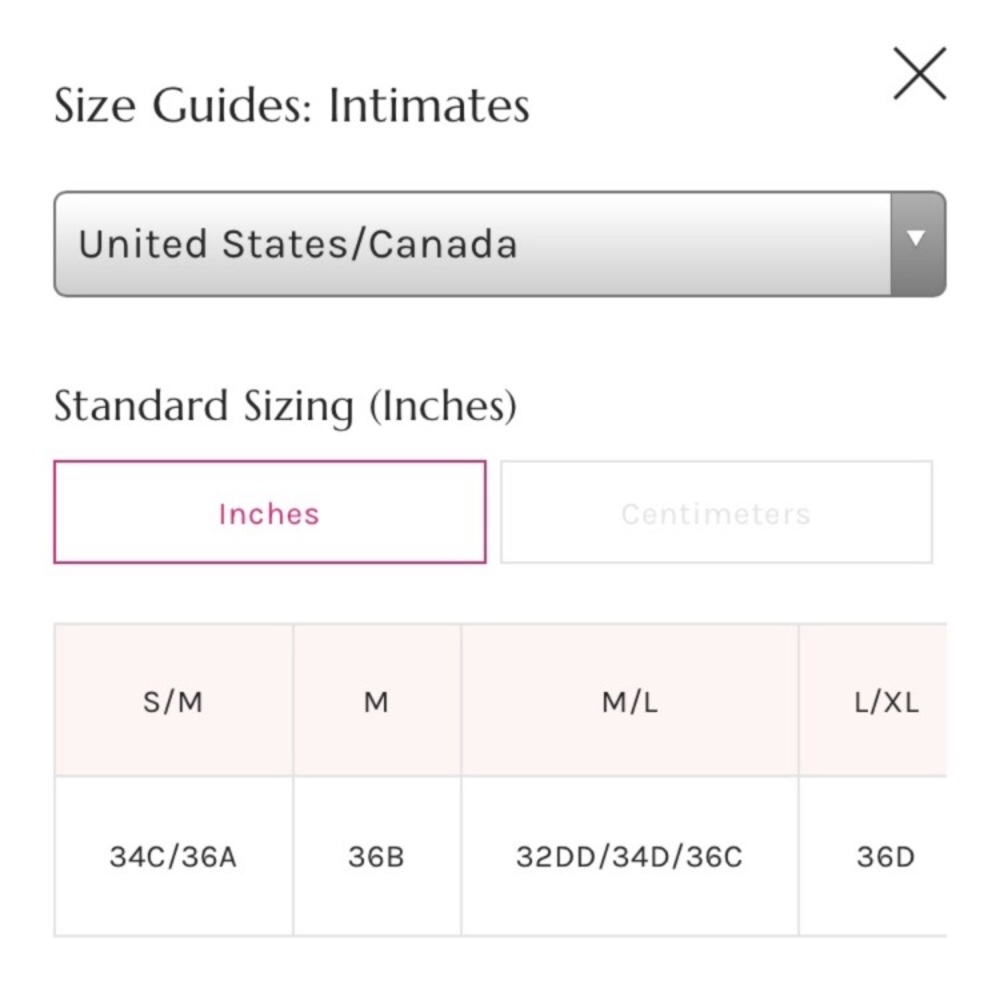Switch sizing units to Centimeters
Screen dimensions: 1000x1000
coord(716,513)
